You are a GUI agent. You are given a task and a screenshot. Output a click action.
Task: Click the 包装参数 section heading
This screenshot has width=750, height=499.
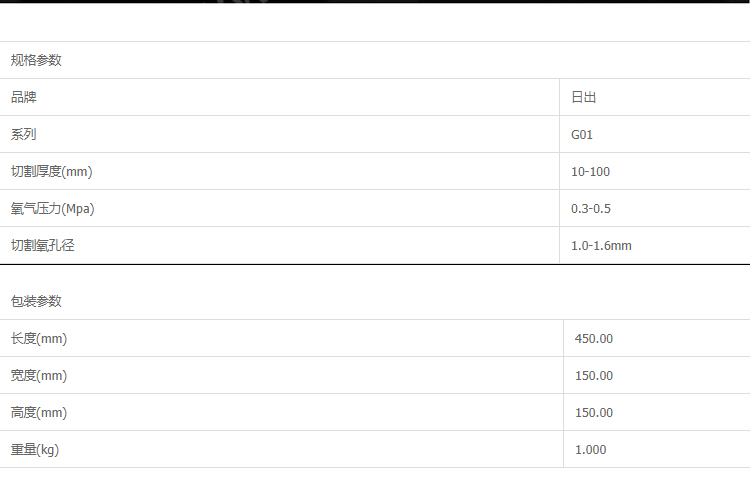(36, 301)
